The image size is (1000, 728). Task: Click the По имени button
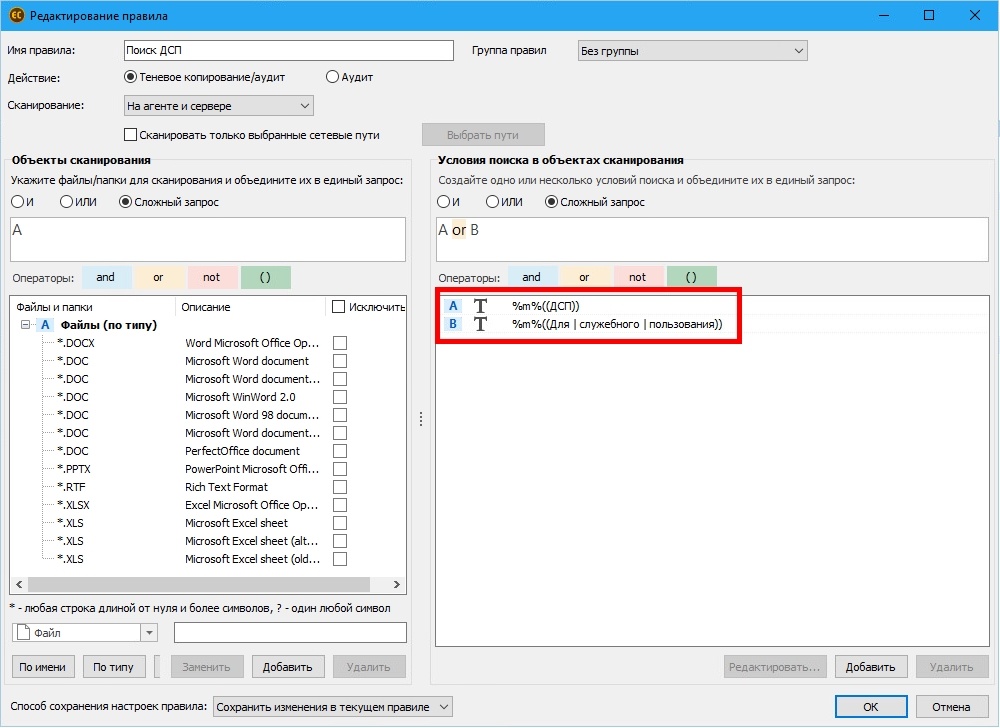click(x=43, y=667)
